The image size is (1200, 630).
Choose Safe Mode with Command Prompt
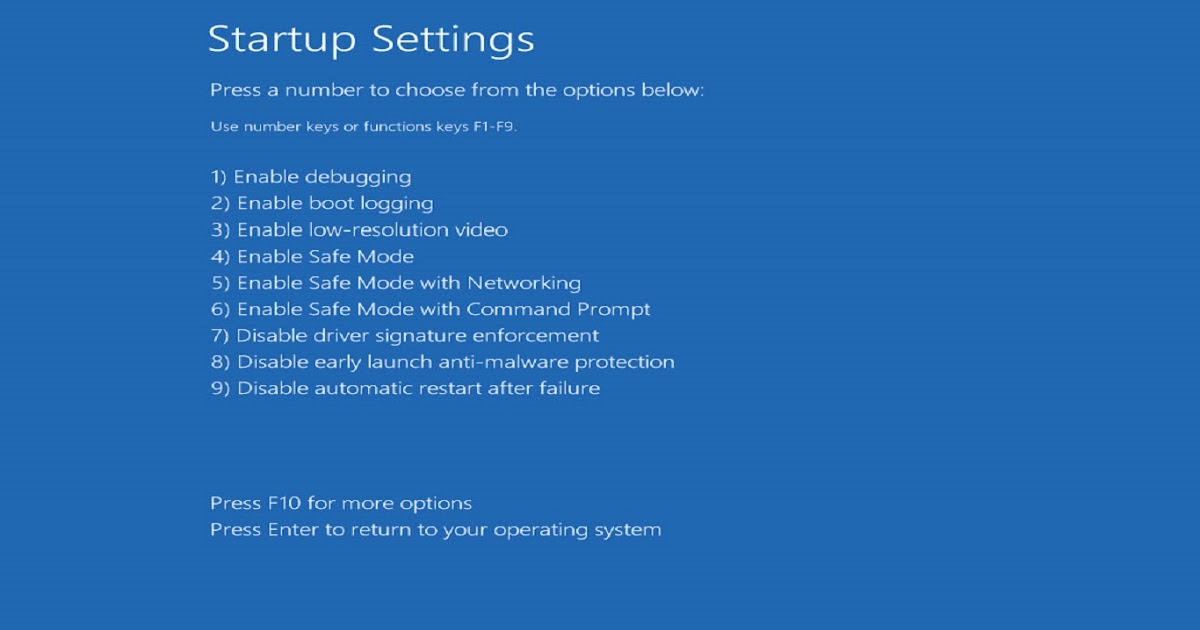coord(430,309)
